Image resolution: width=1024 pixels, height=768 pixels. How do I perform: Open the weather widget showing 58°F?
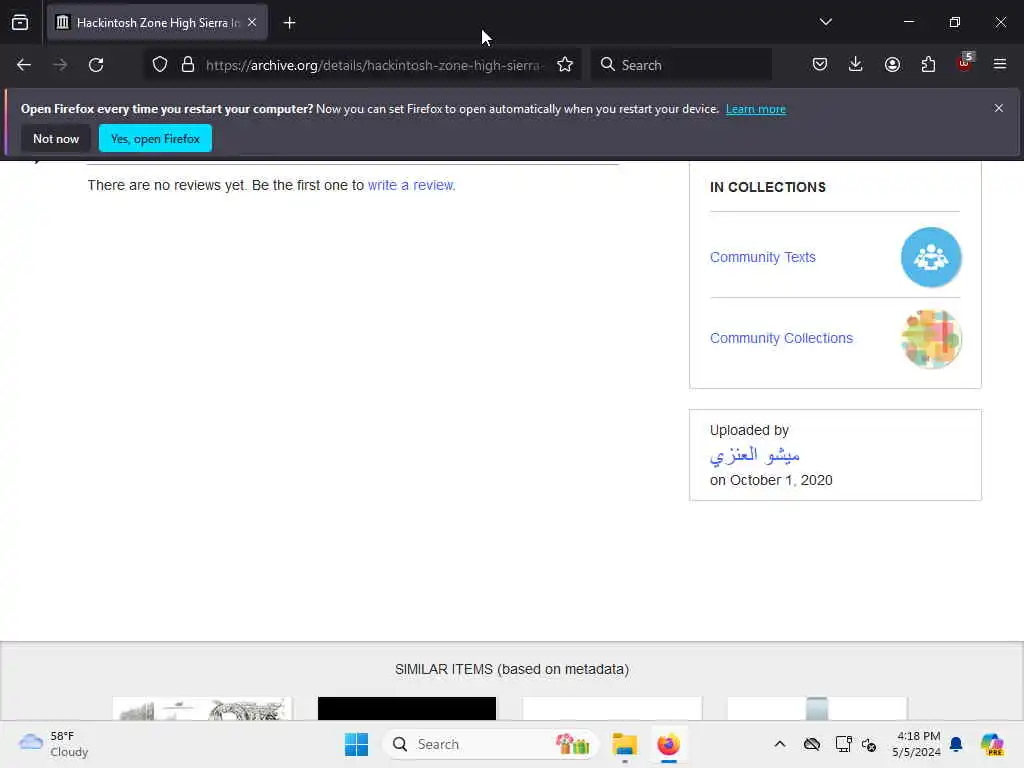click(x=54, y=744)
